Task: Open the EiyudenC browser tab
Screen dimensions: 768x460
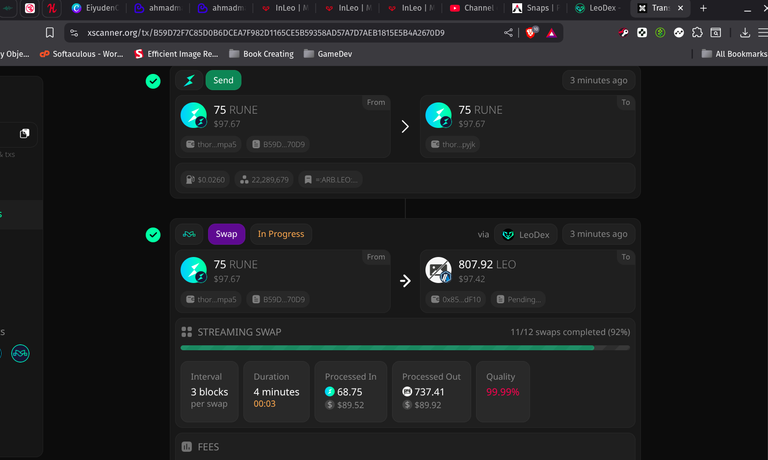Action: pos(95,8)
